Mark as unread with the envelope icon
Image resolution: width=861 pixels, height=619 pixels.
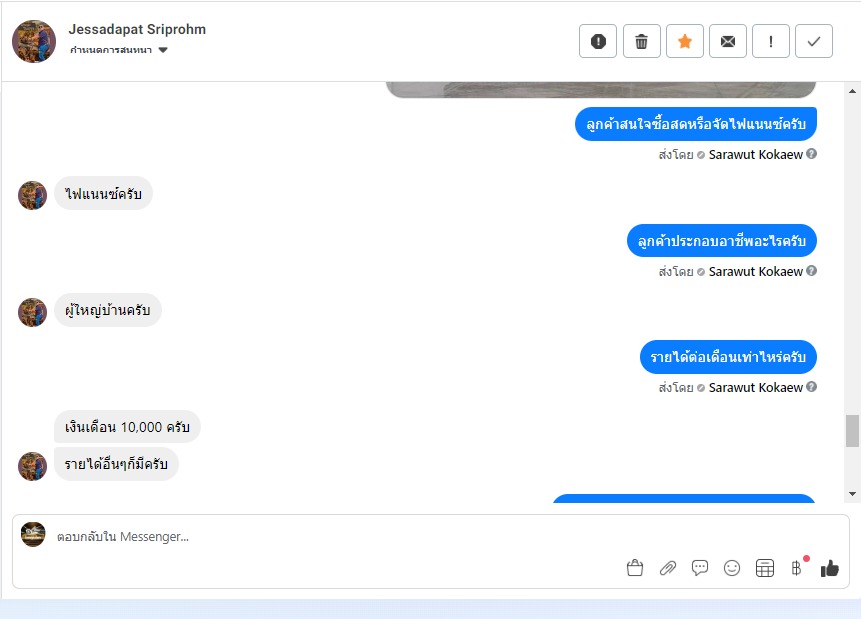click(728, 41)
